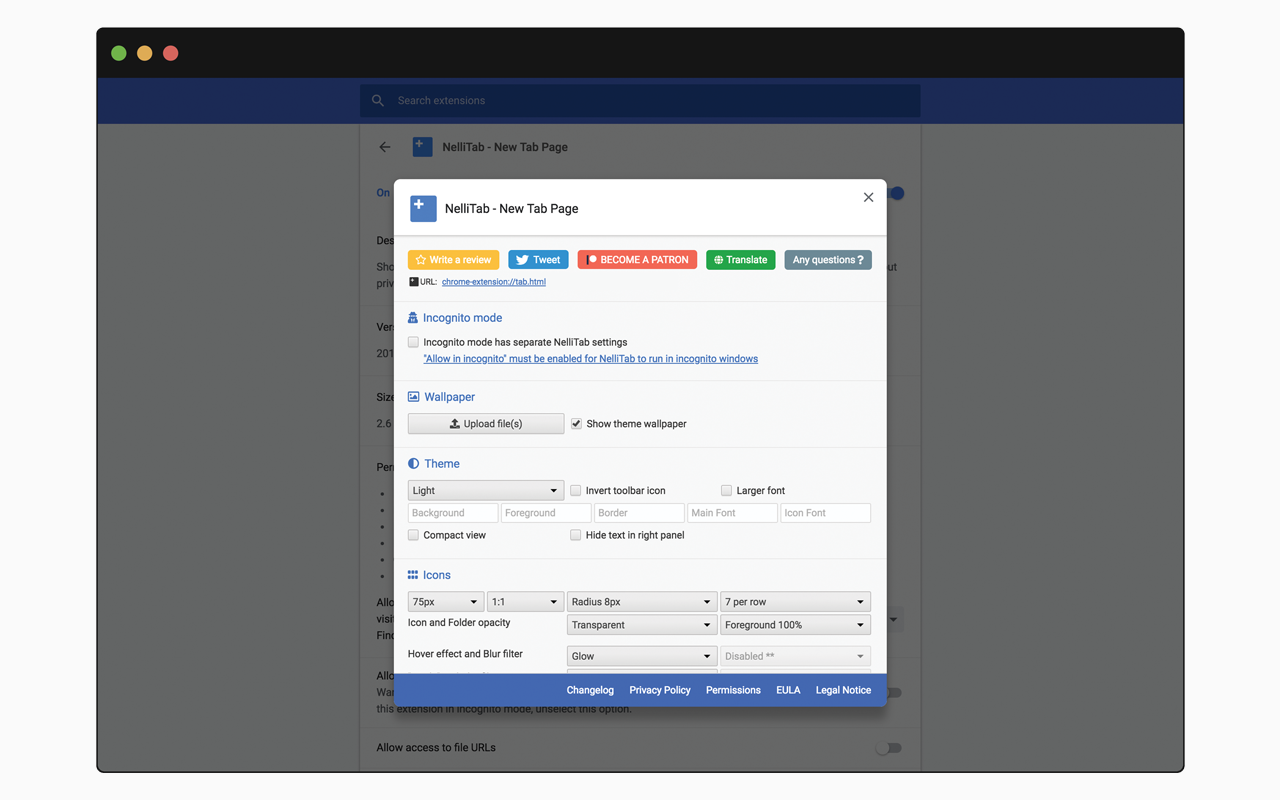Viewport: 1280px width, 800px height.
Task: Click the search magnifier icon in extensions bar
Action: pyautogui.click(x=378, y=100)
